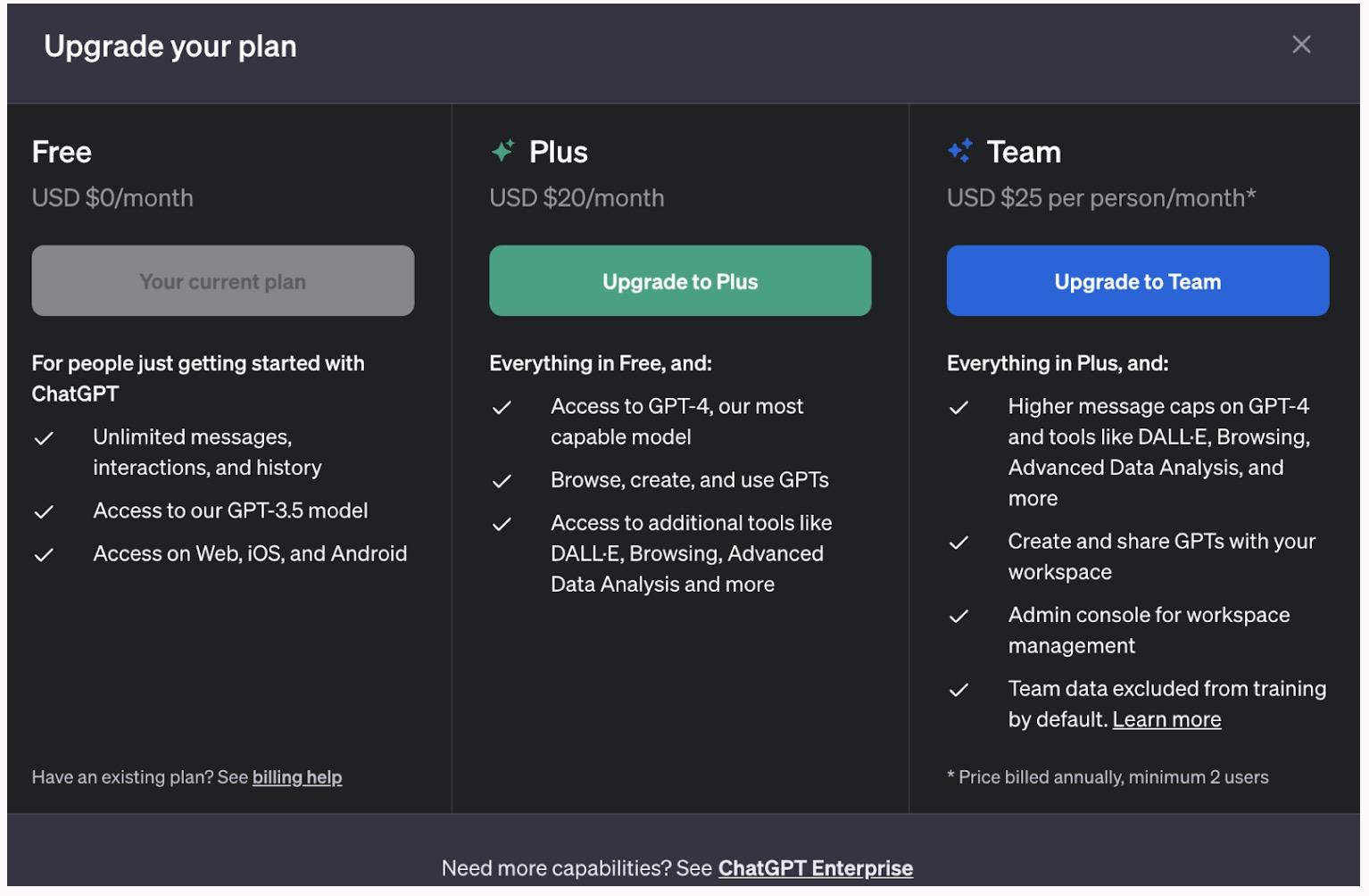Image resolution: width=1369 pixels, height=896 pixels.
Task: Click checkmark beside Create and share GPTs
Action: tap(958, 543)
